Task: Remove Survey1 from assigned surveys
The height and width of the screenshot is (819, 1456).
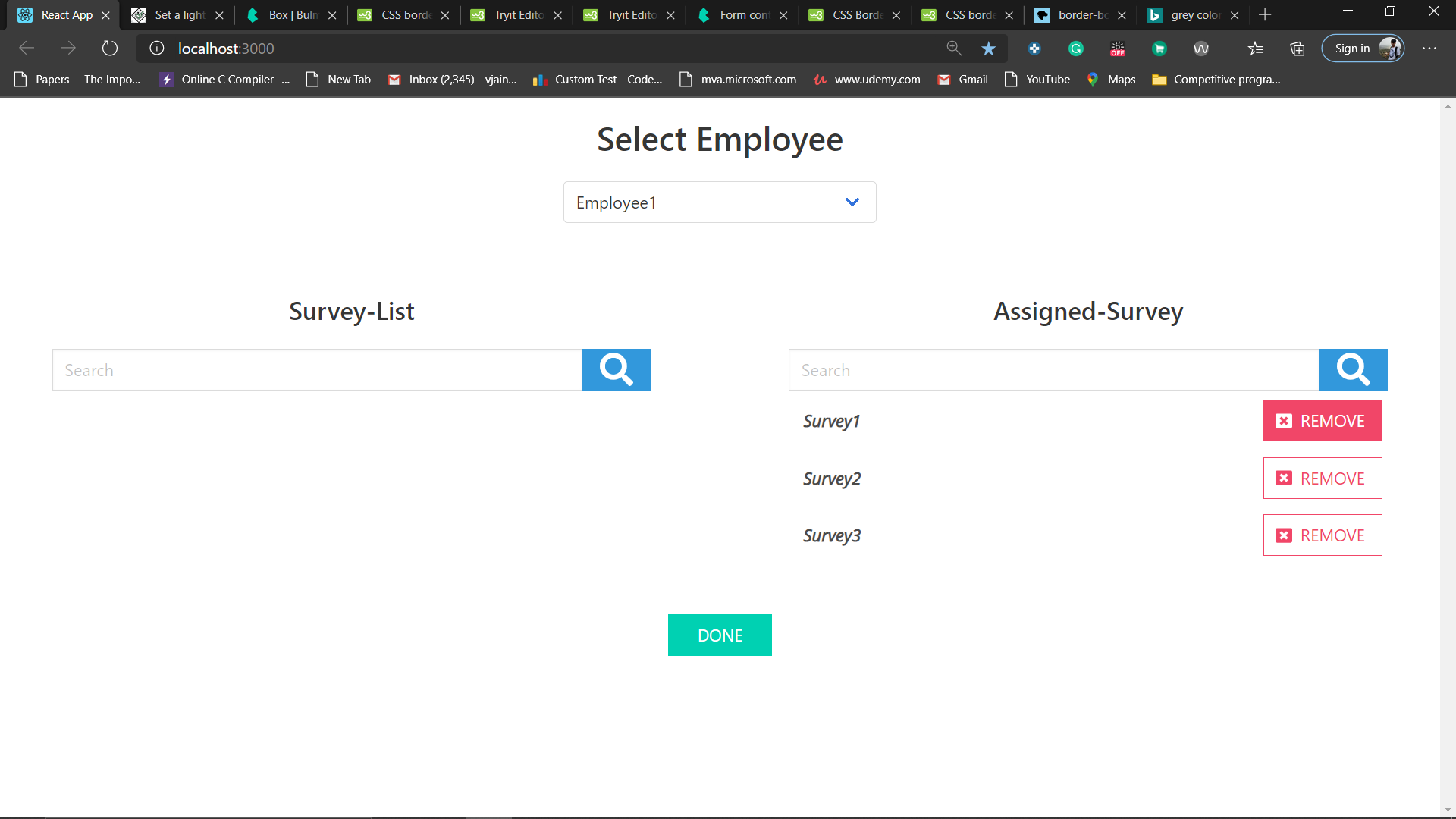Action: pos(1322,421)
